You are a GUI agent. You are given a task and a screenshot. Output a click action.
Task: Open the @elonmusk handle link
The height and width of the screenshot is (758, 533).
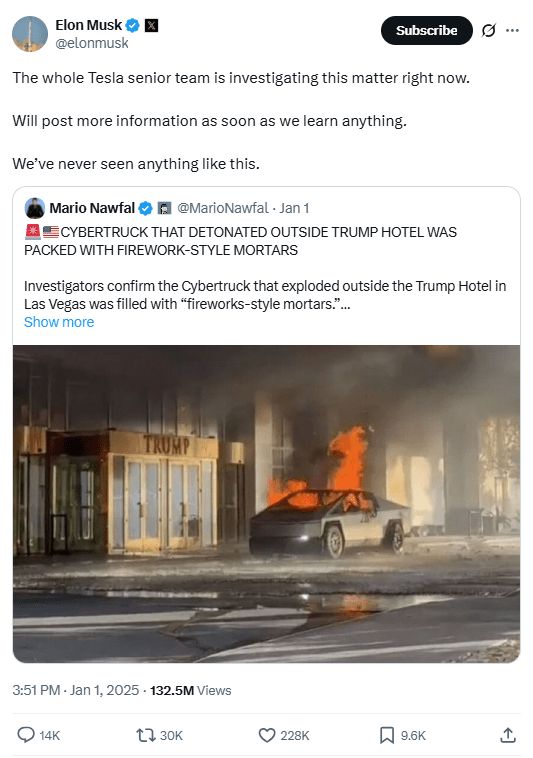[92, 44]
